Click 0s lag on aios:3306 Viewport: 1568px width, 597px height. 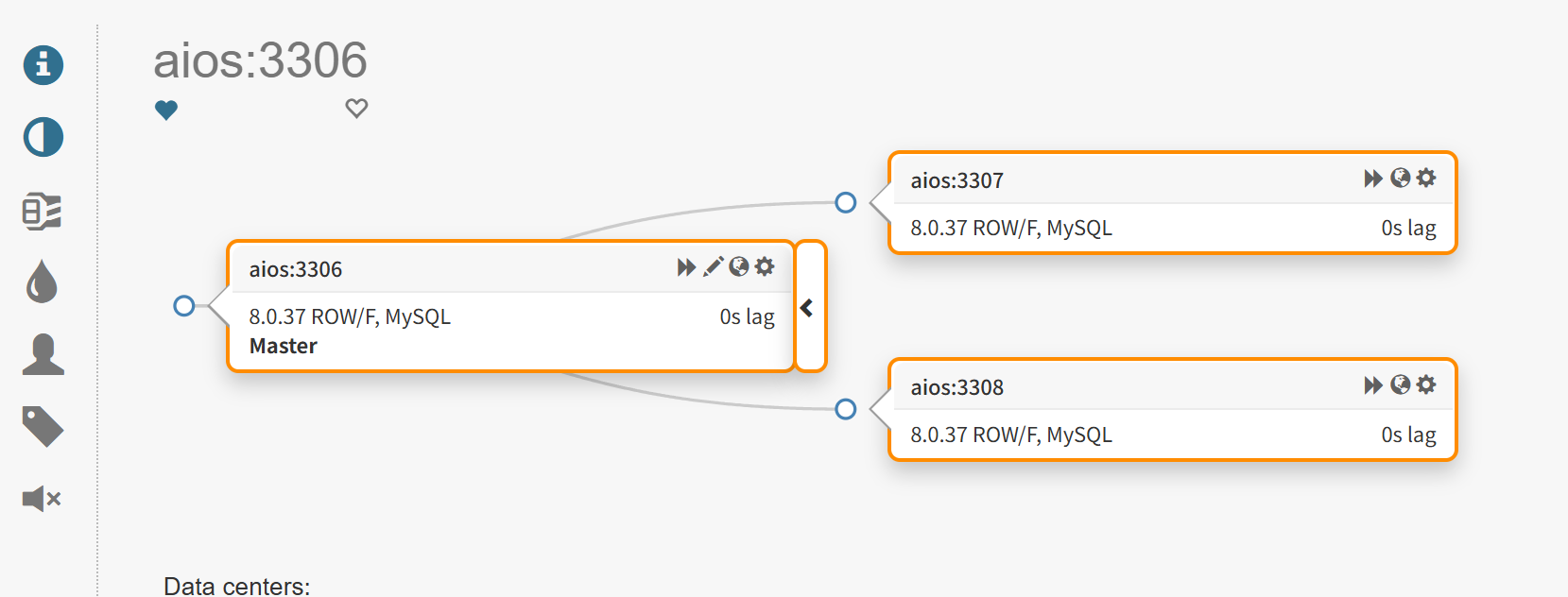click(x=747, y=316)
